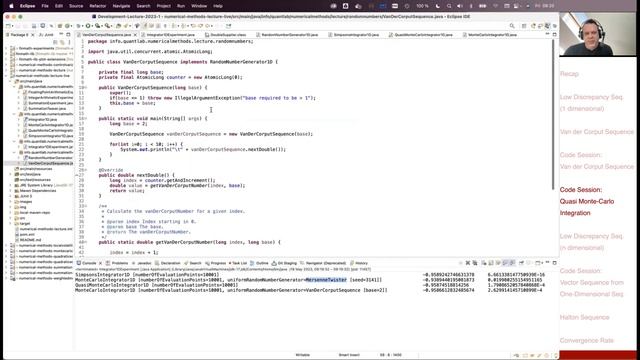Image resolution: width=640 pixels, height=360 pixels.
Task: Open the Navigate menu
Action: click(121, 6)
